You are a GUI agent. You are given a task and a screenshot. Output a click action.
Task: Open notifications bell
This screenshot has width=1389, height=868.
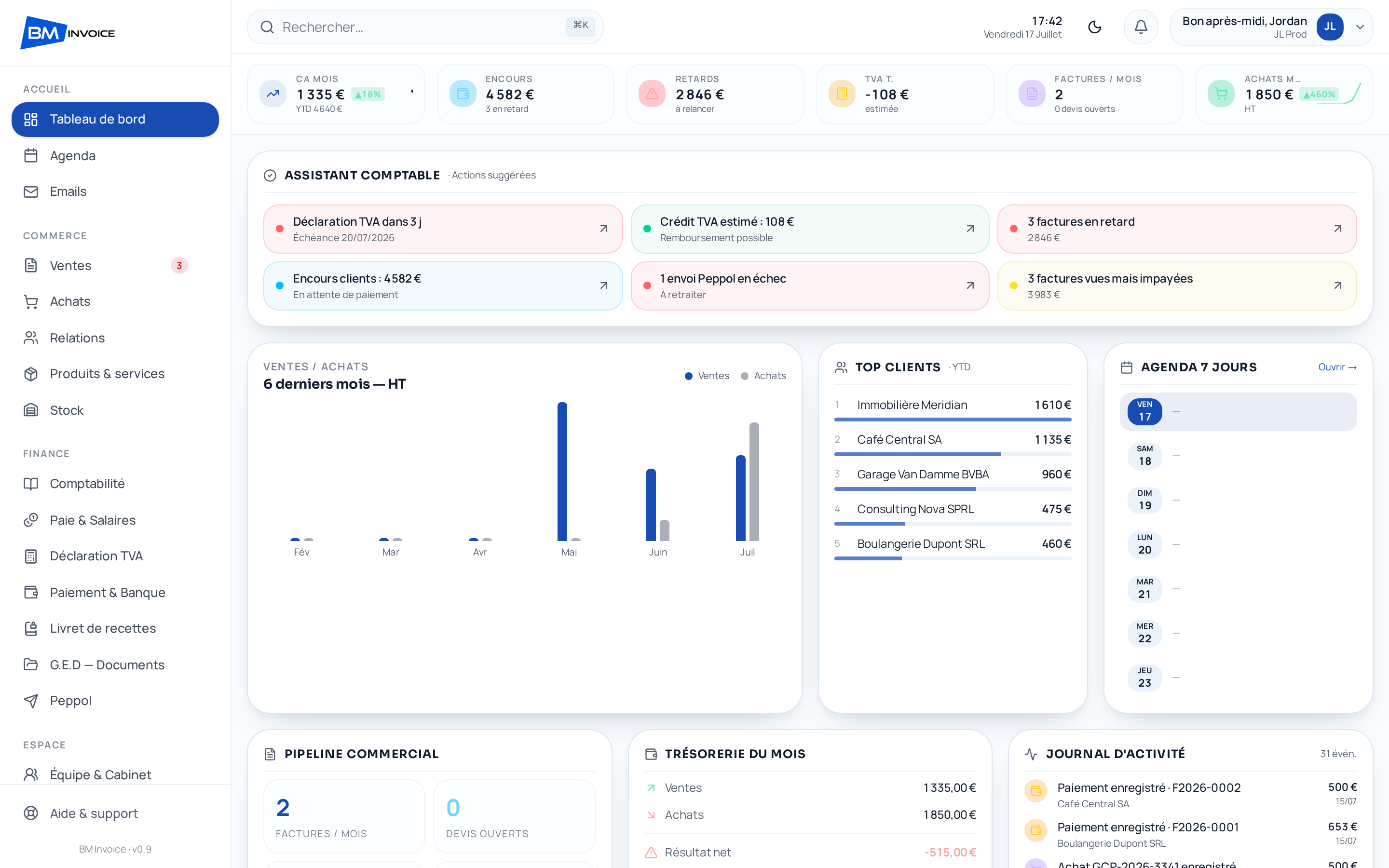click(1141, 27)
